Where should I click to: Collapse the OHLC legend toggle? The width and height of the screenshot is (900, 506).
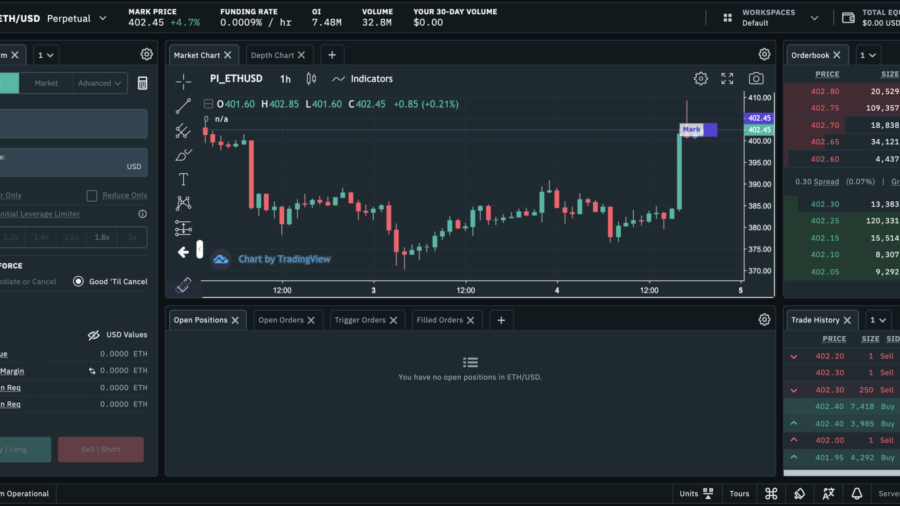coord(208,104)
